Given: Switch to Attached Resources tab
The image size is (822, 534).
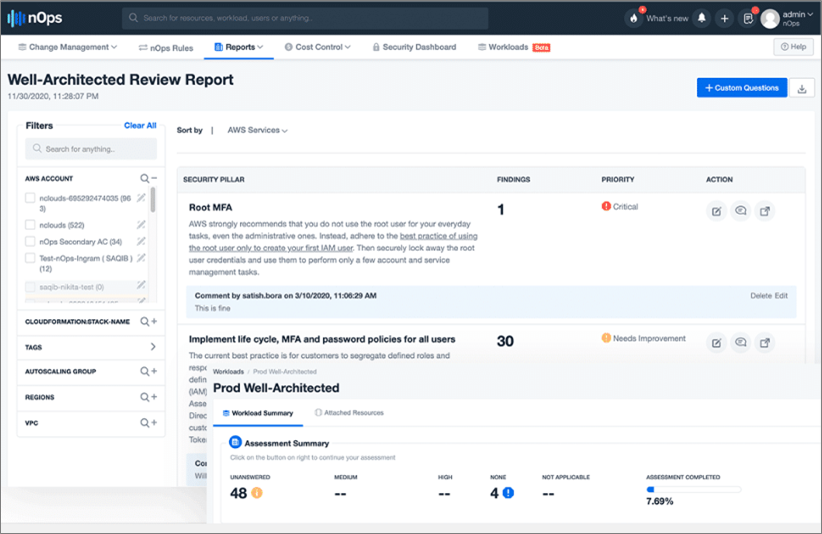Looking at the screenshot, I should pos(349,413).
